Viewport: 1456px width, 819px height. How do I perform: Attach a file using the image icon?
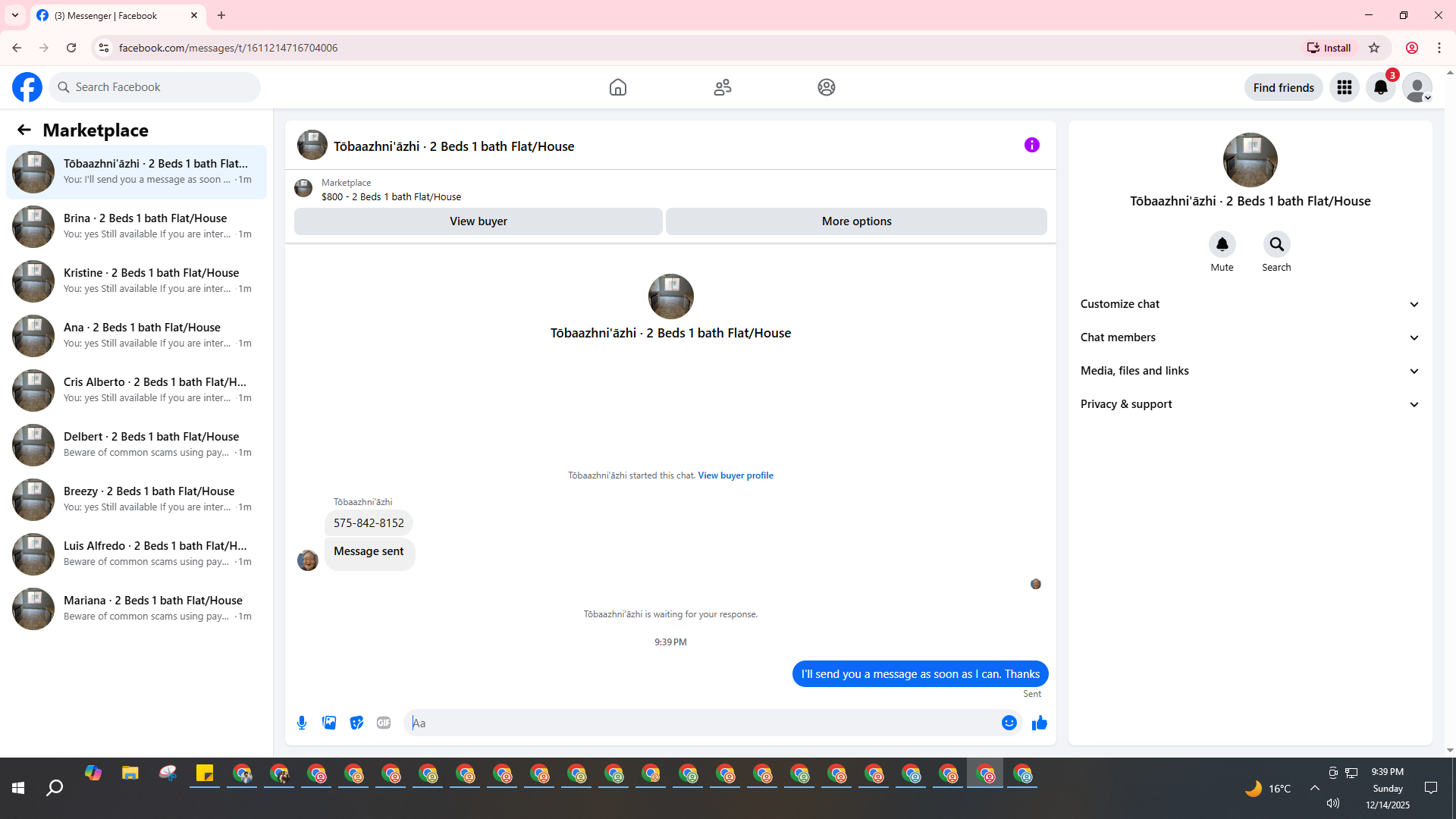coord(329,723)
